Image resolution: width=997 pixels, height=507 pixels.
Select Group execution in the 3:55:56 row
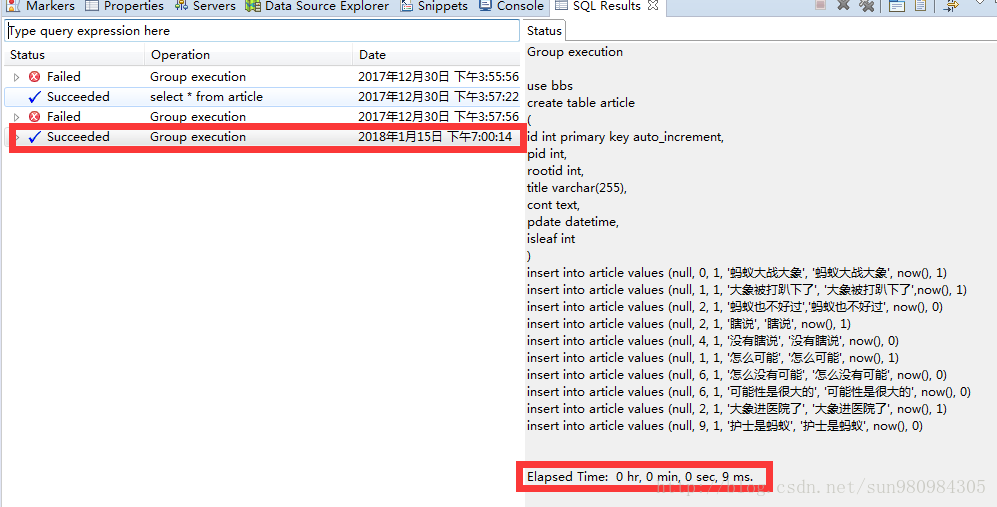[198, 76]
